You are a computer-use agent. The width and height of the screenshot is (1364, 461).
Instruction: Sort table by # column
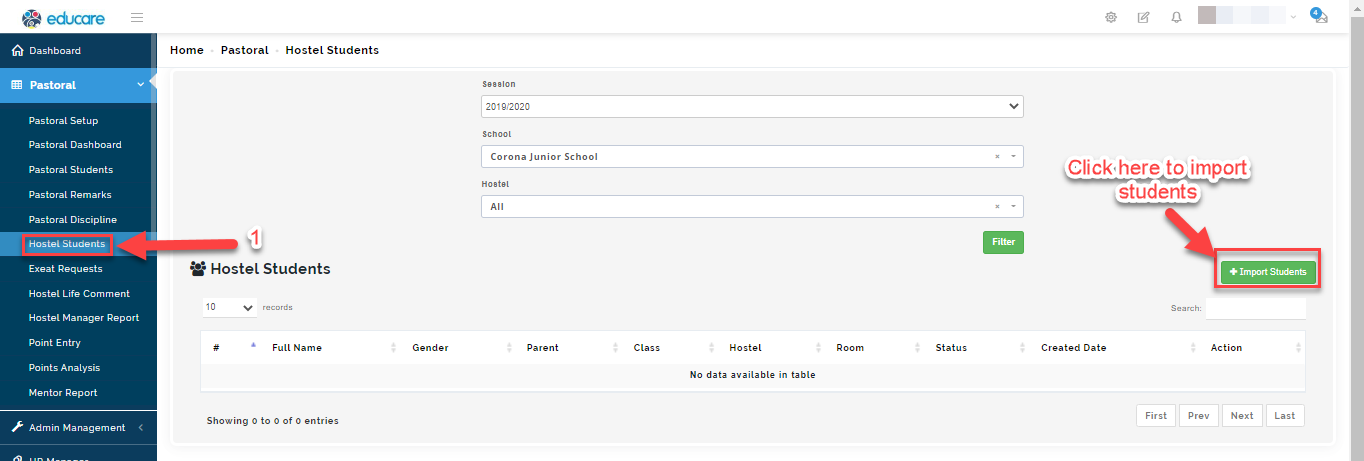pos(232,347)
